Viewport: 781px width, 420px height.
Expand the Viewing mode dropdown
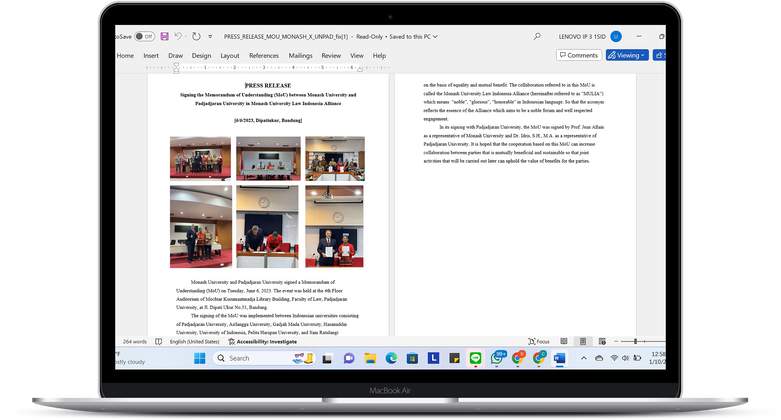pos(627,55)
